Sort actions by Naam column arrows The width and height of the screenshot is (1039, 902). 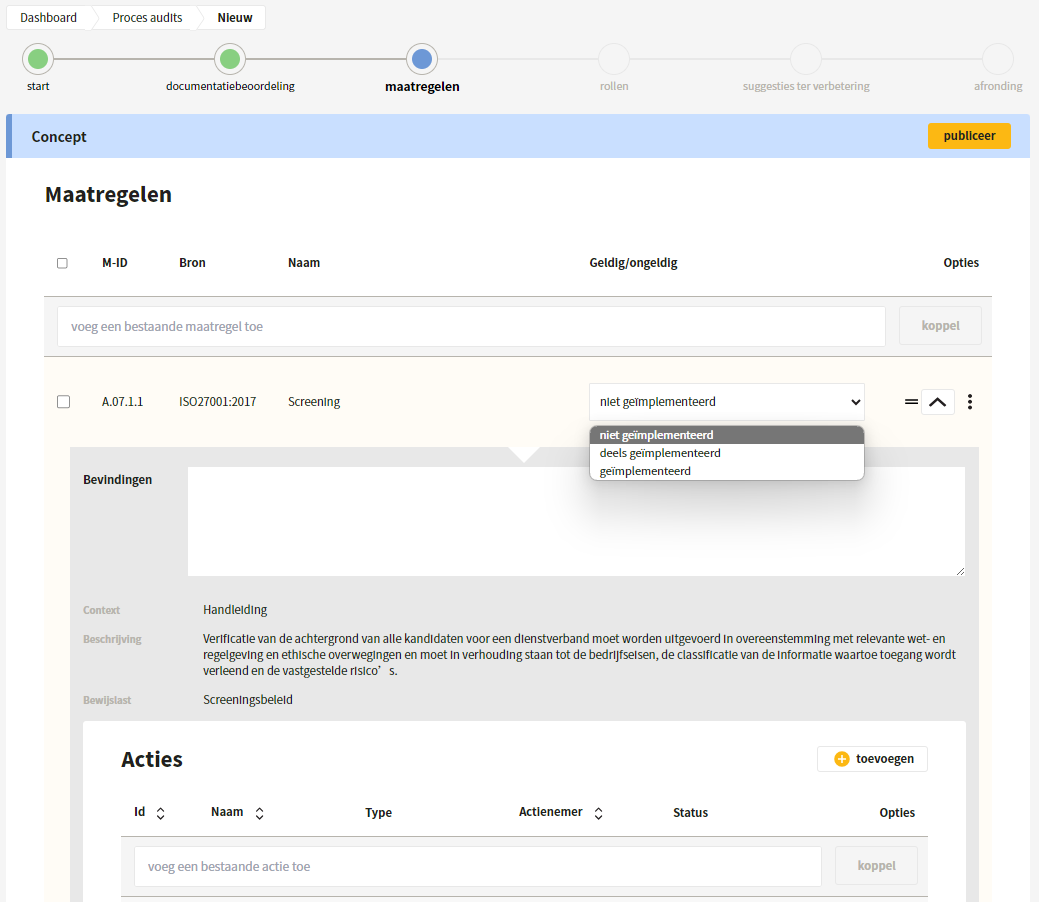point(260,813)
